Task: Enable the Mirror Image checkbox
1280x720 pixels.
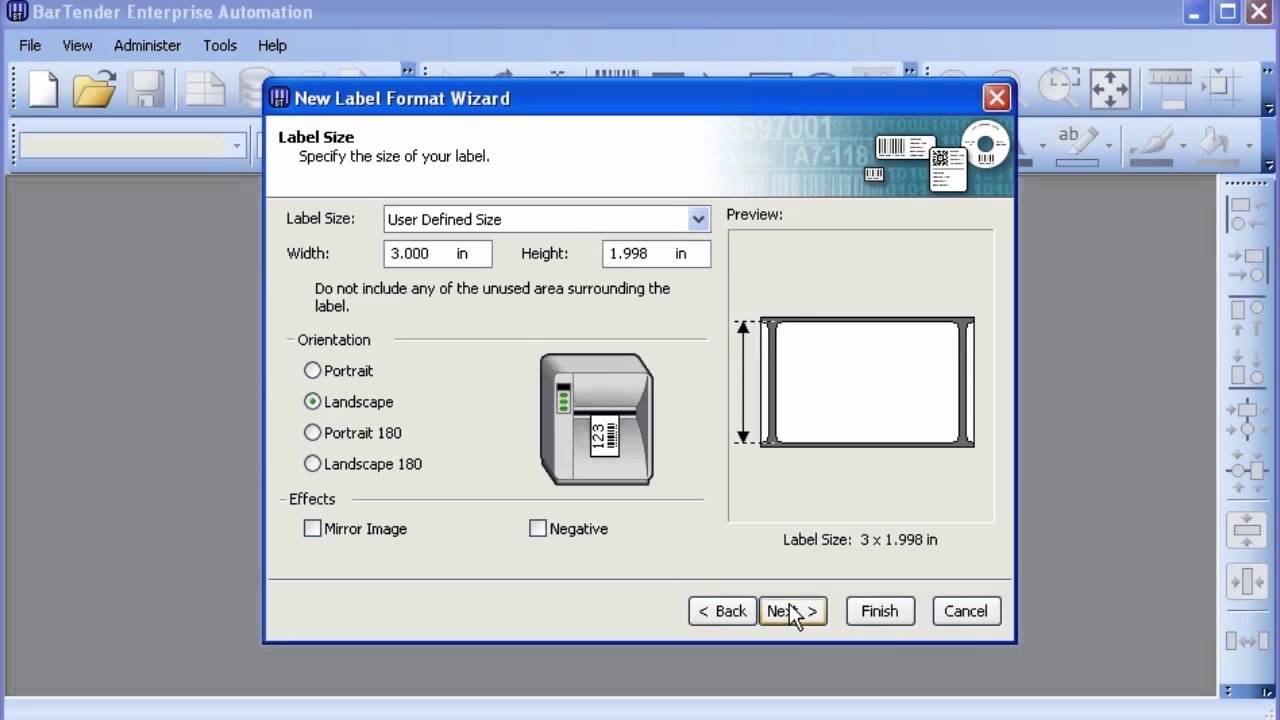Action: [x=313, y=529]
